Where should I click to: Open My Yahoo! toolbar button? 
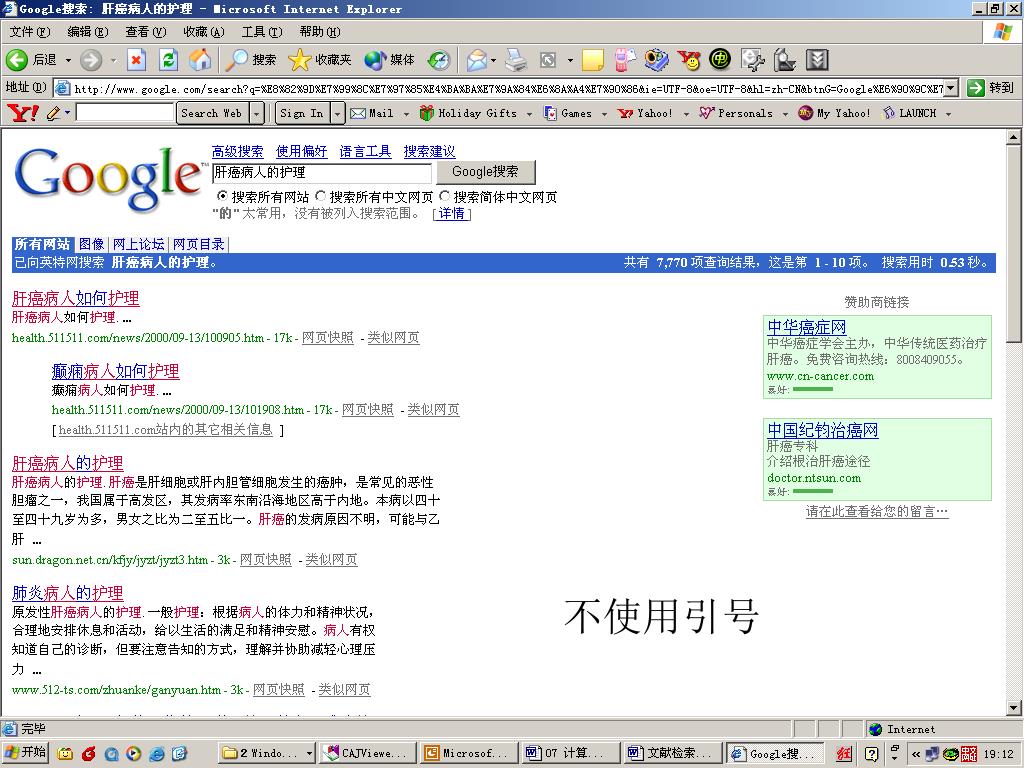834,113
